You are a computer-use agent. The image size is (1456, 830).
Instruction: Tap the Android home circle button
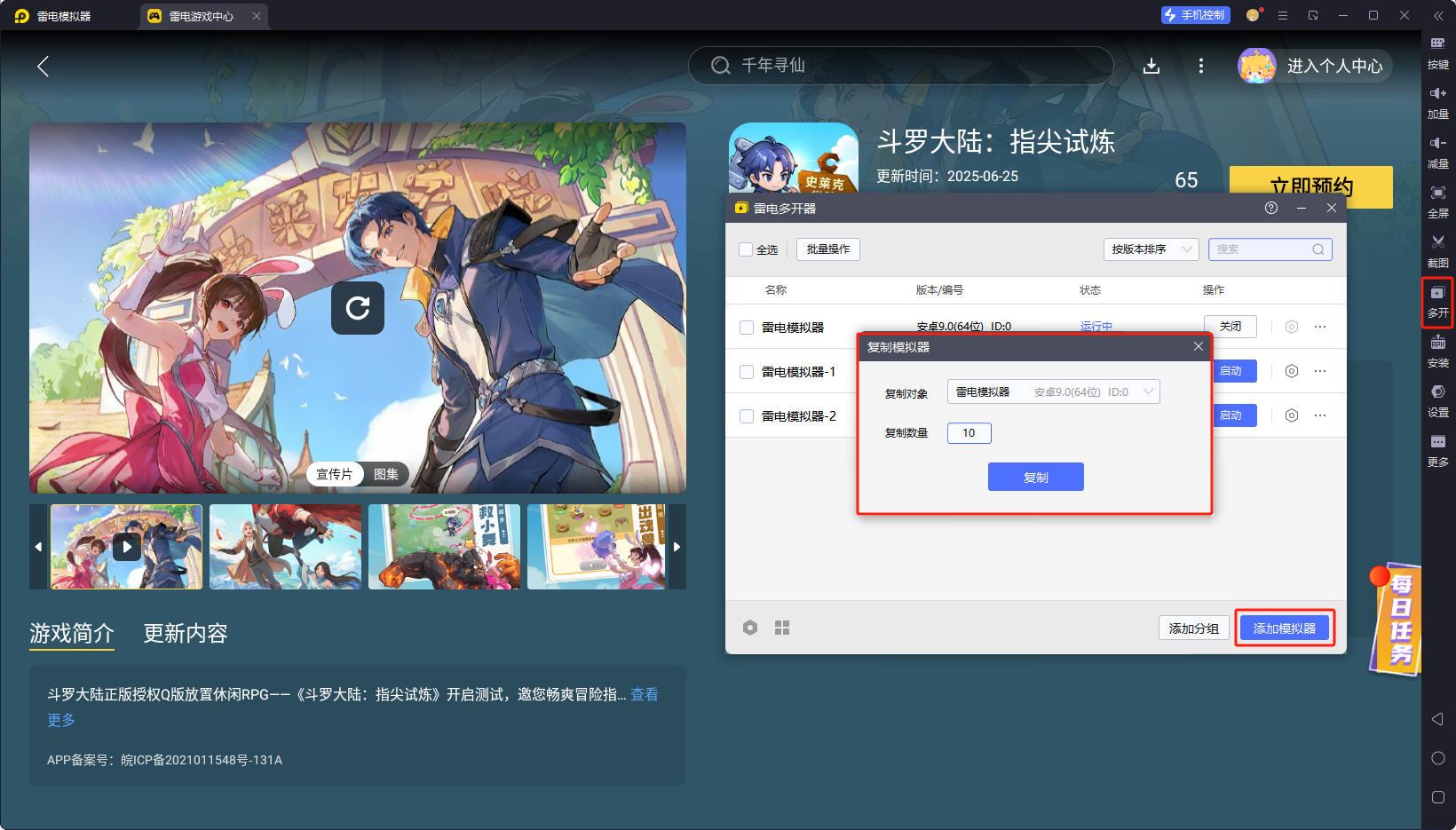(x=1438, y=758)
